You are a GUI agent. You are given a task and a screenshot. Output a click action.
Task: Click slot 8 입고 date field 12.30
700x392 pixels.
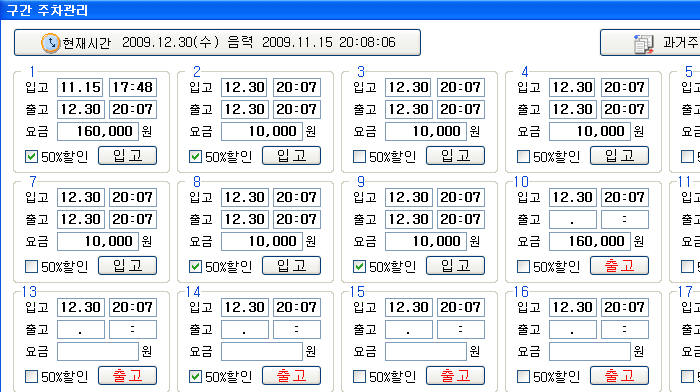pos(245,197)
